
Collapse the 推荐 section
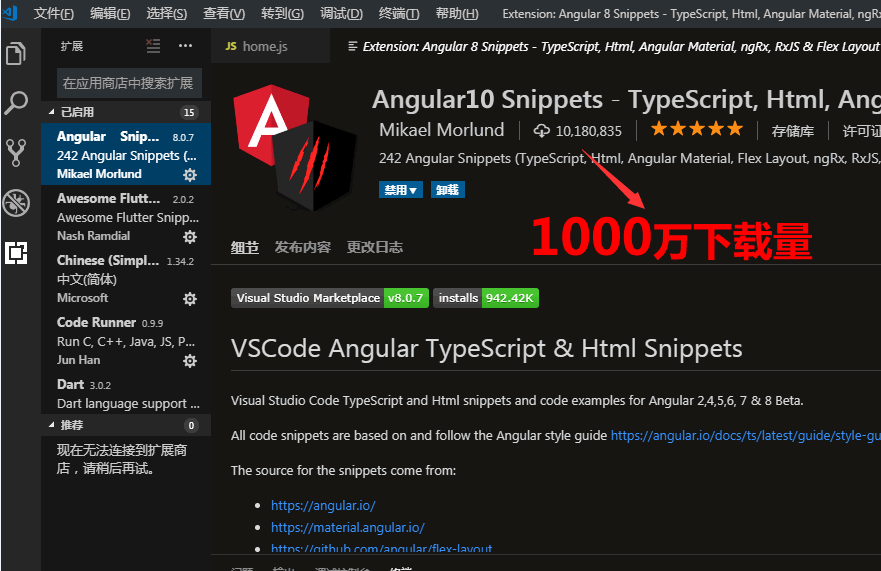(x=126, y=425)
